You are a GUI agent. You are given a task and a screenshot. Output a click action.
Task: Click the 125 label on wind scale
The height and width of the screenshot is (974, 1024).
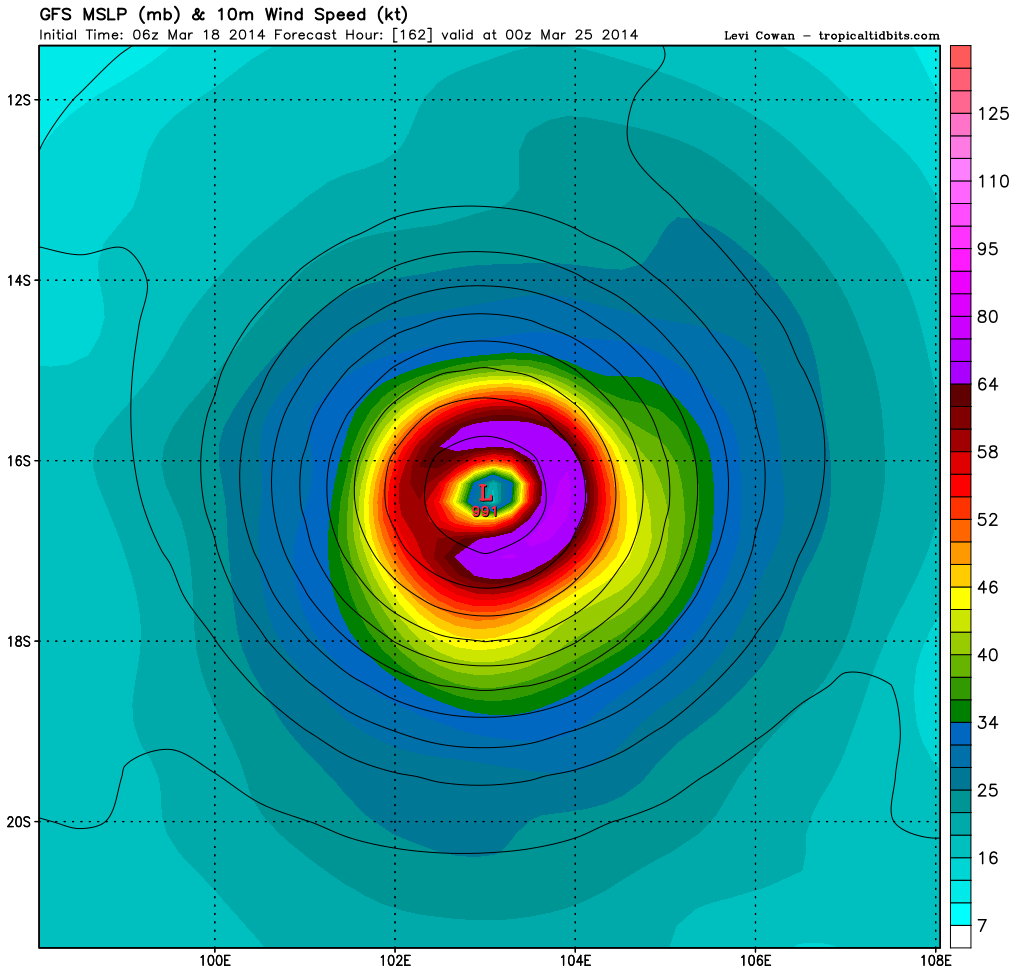tap(993, 114)
